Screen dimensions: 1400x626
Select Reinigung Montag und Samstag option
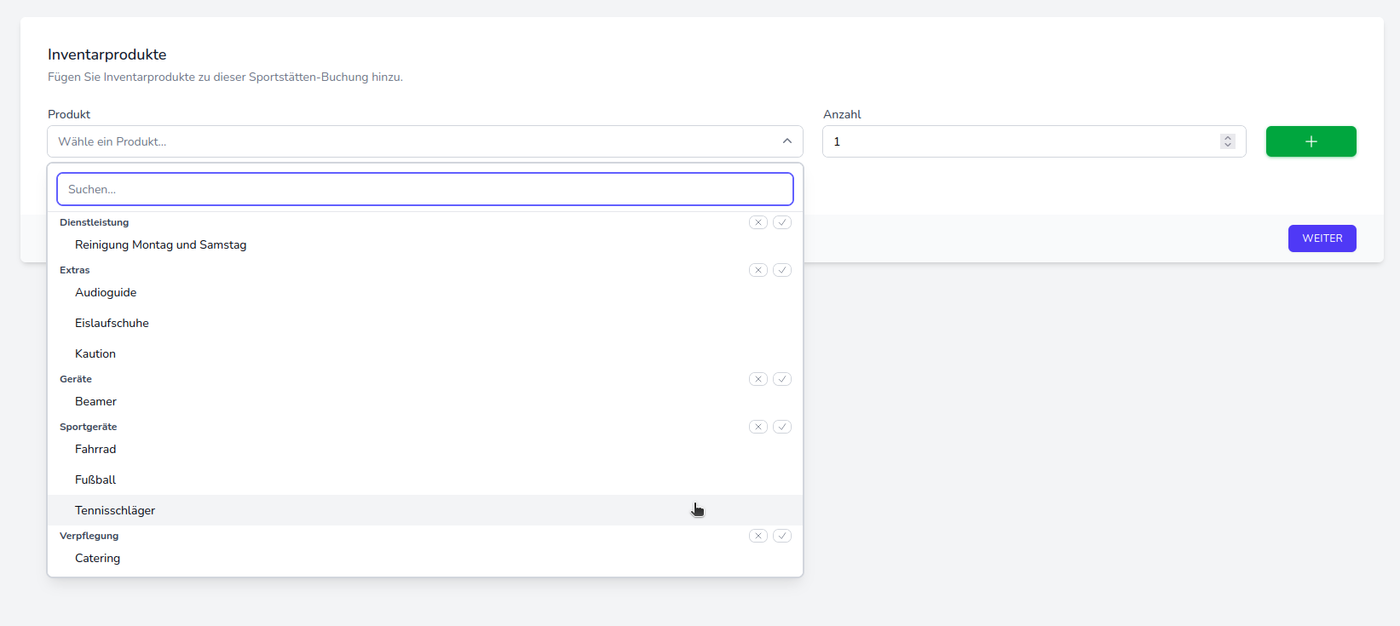pos(160,245)
